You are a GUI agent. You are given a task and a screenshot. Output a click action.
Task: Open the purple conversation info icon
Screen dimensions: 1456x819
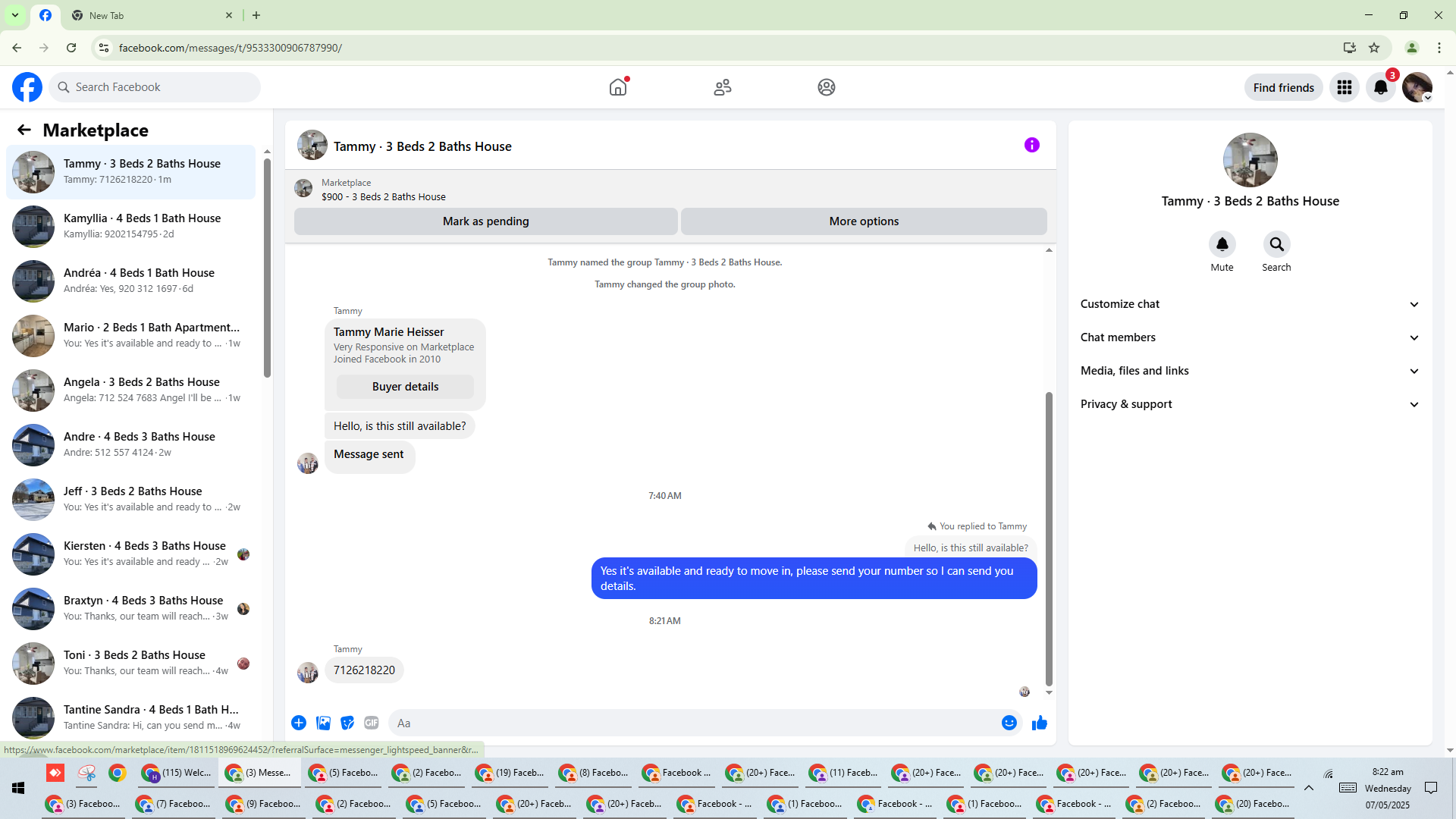pos(1031,145)
